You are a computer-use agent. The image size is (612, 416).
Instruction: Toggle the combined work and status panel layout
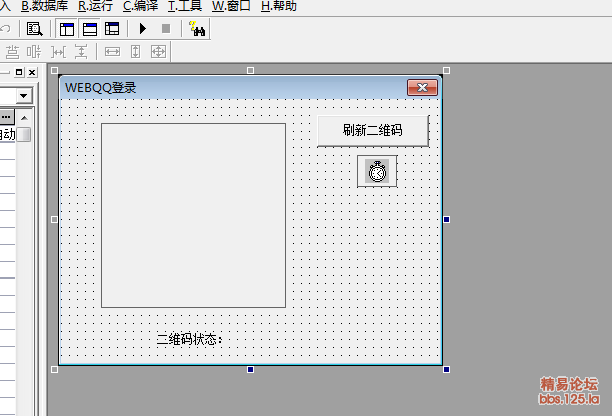tap(111, 29)
